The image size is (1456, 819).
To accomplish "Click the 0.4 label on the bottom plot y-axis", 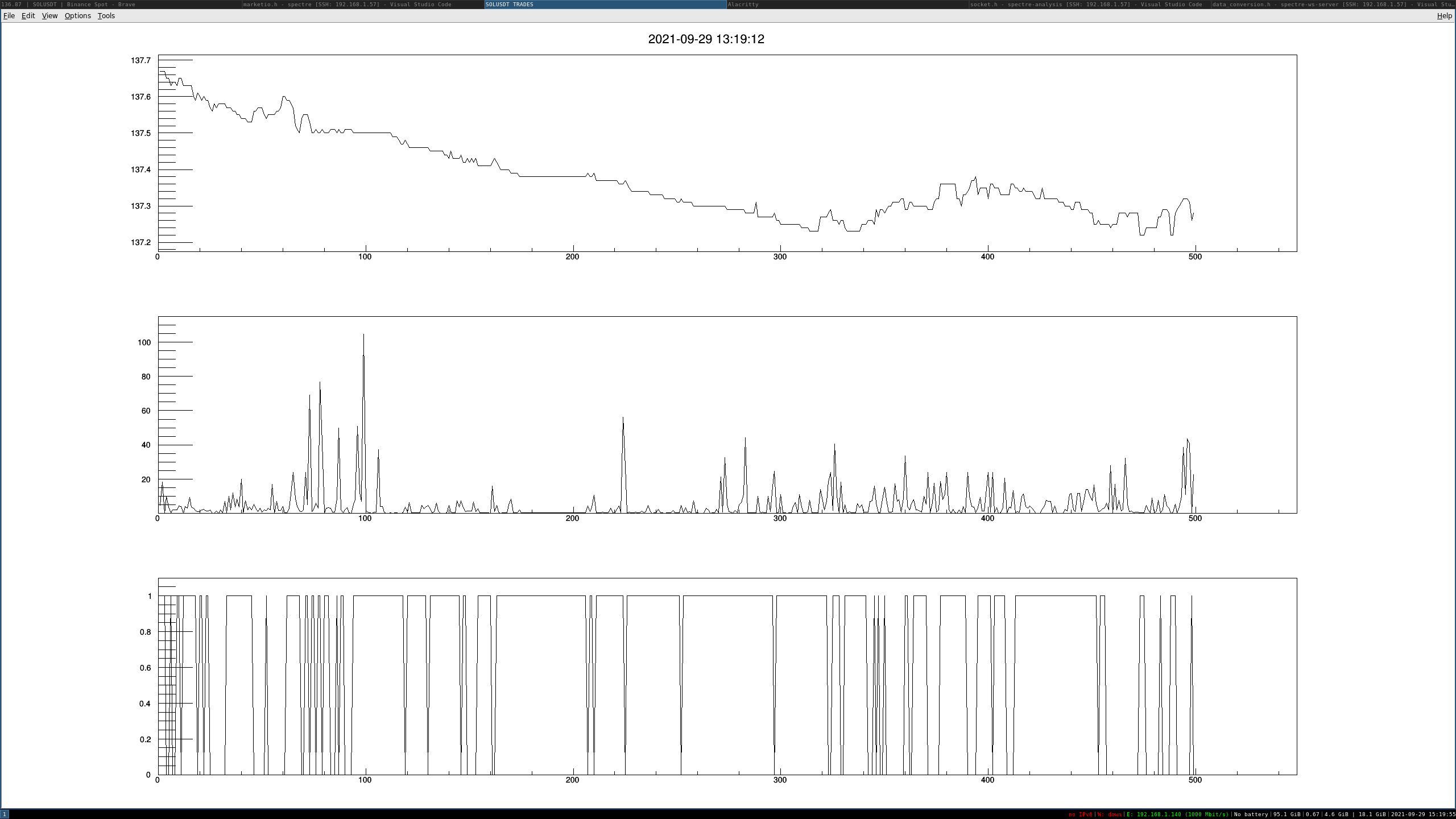I will [146, 704].
